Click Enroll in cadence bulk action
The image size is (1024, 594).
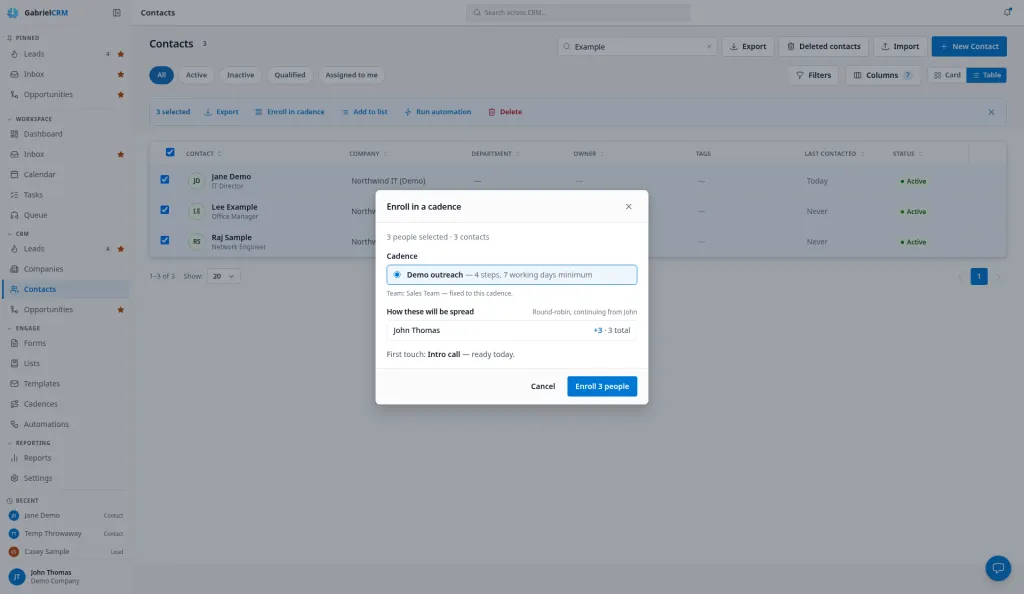click(289, 112)
